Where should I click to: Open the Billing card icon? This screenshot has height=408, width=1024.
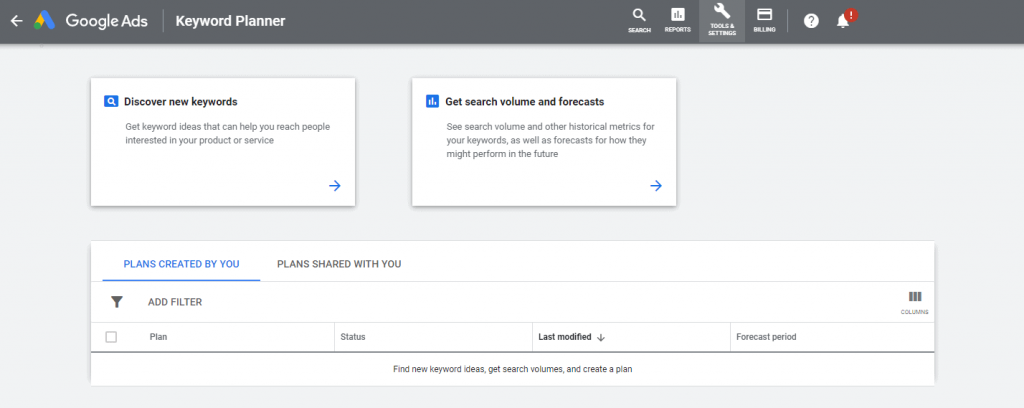(x=764, y=21)
